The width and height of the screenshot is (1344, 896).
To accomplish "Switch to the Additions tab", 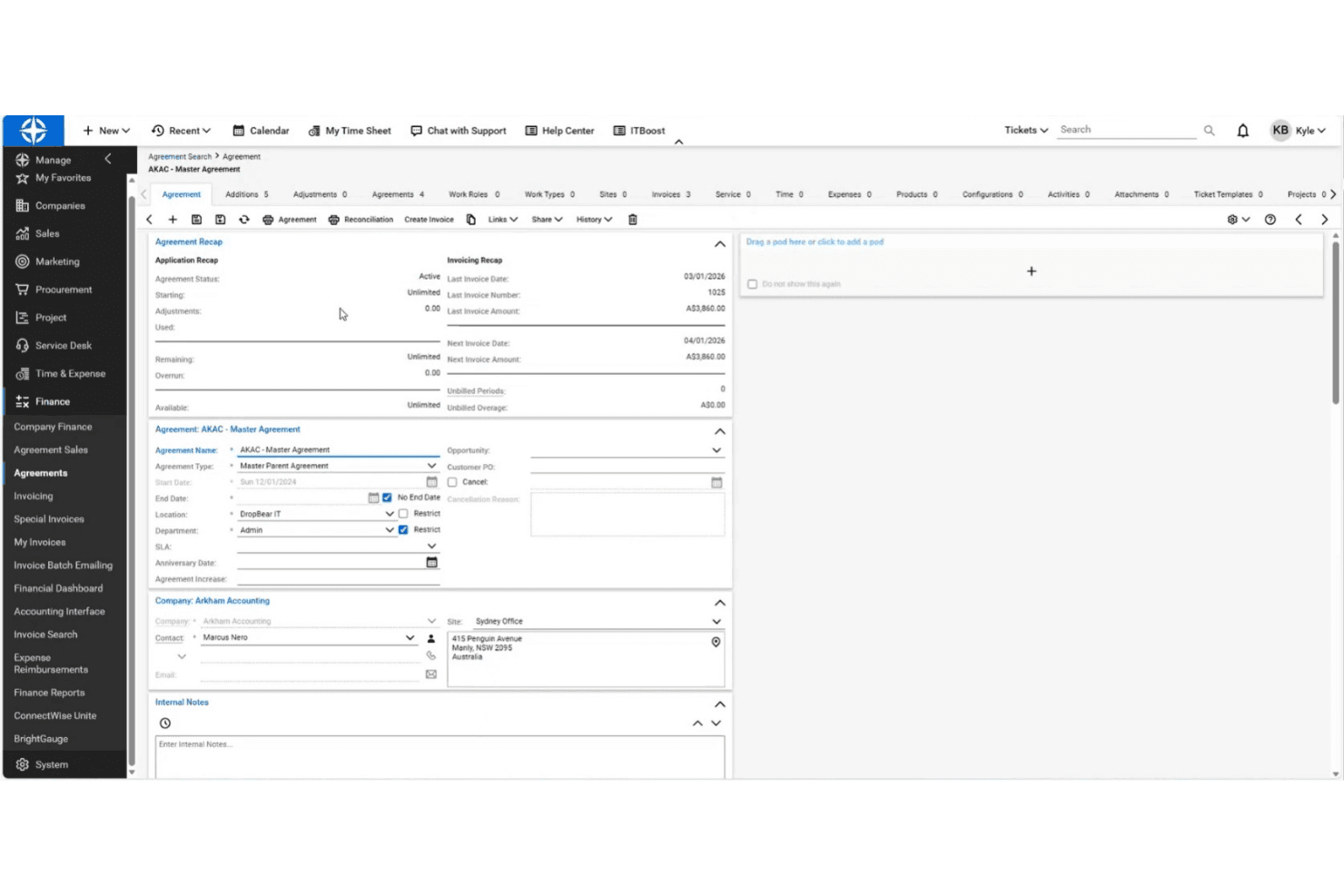I will (247, 194).
